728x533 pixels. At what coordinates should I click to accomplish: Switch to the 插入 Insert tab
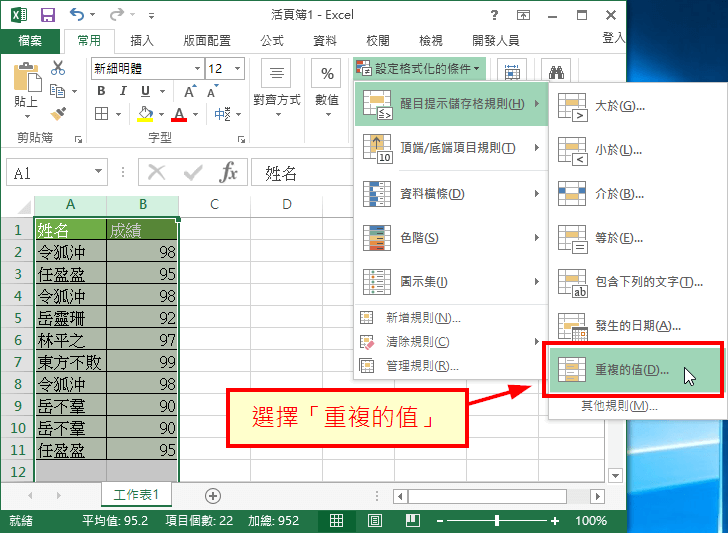click(142, 41)
